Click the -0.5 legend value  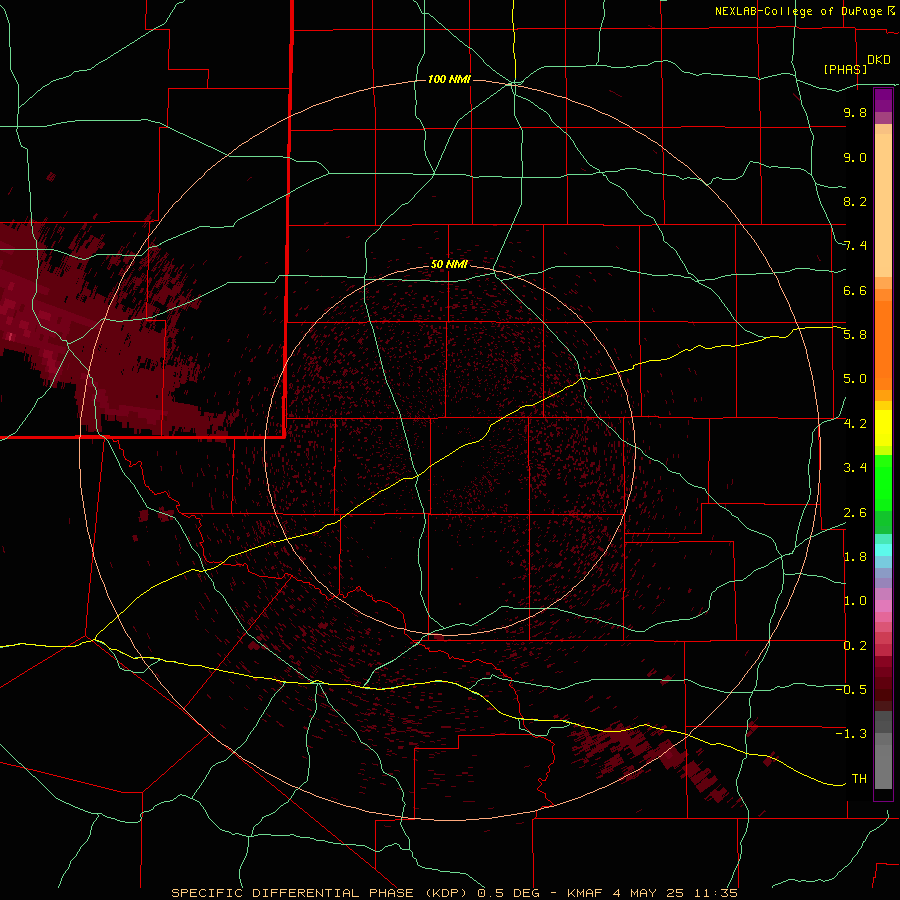pos(851,690)
